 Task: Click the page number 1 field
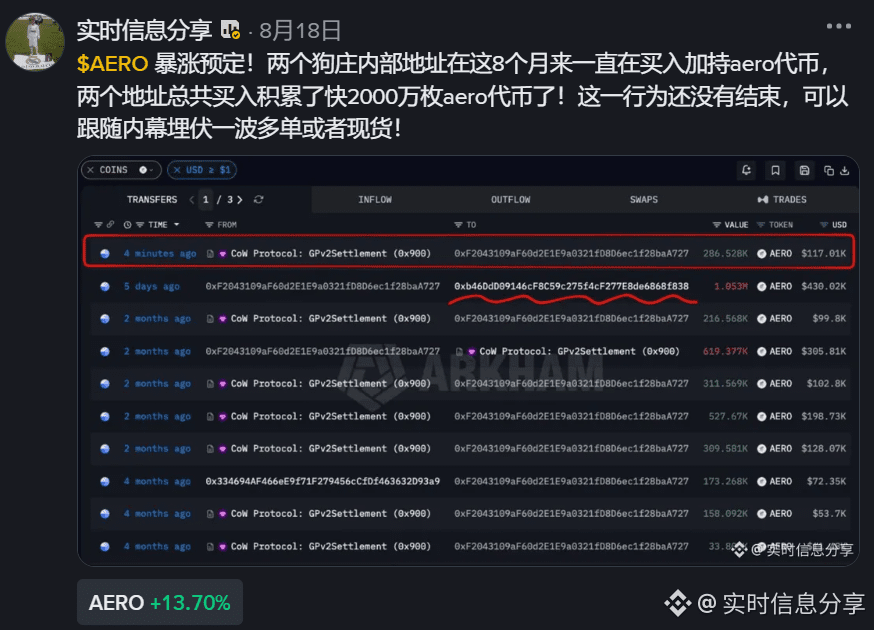[206, 200]
